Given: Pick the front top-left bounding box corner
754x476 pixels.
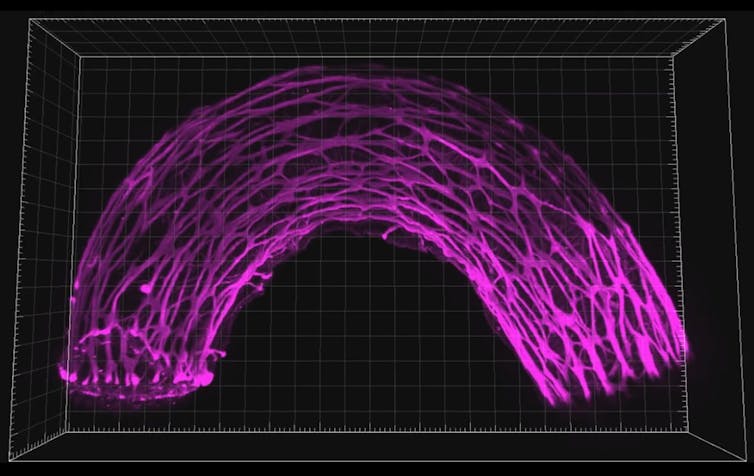Looking at the screenshot, I should [33, 19].
